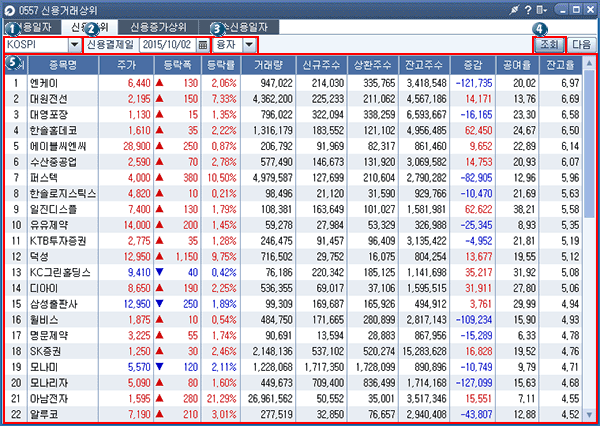Open the KOSPI market dropdown
This screenshot has width=600, height=426.
pyautogui.click(x=75, y=45)
